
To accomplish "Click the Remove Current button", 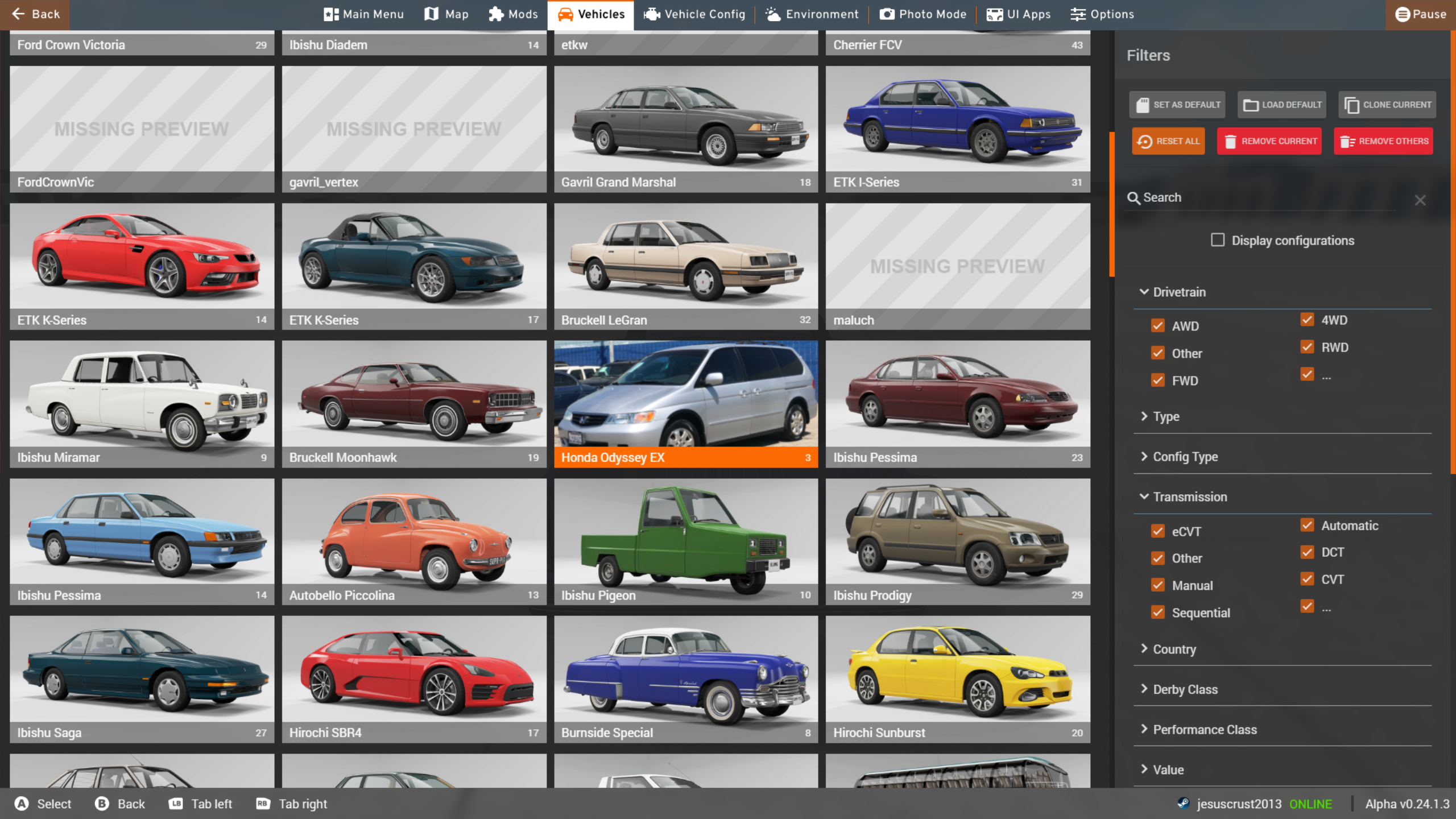I will pos(1269,141).
